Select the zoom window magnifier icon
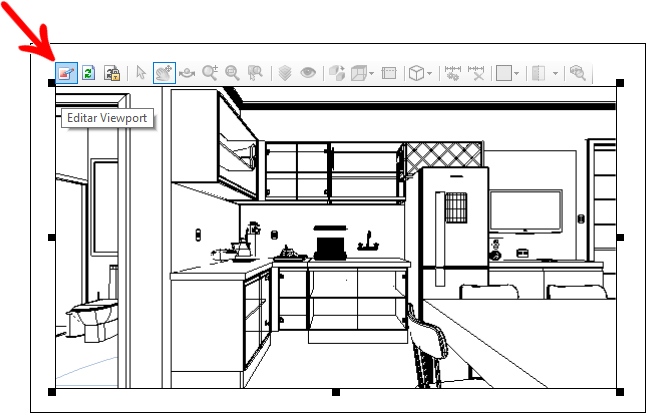 [x=255, y=73]
